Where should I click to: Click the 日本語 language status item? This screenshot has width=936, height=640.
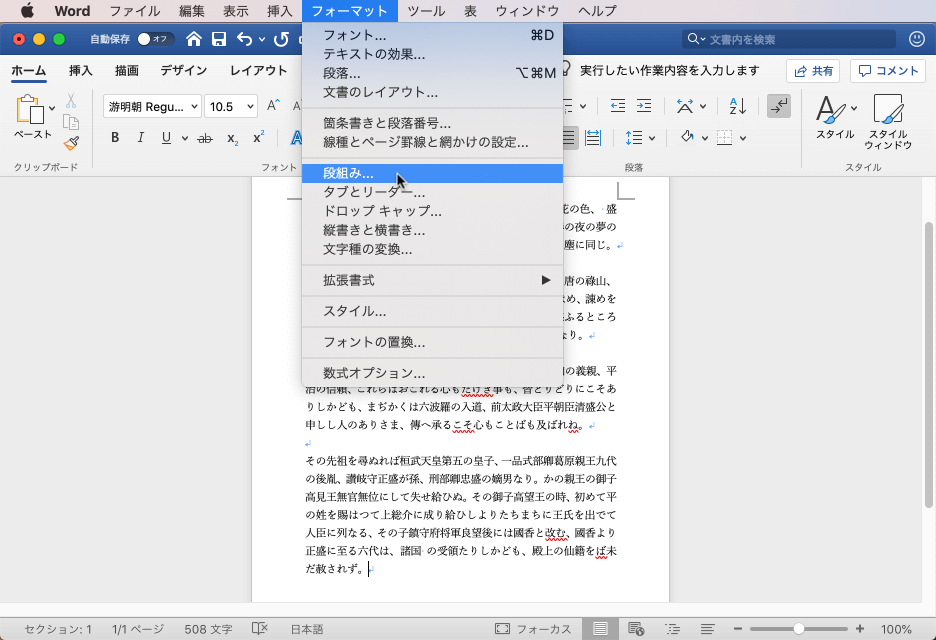(307, 629)
